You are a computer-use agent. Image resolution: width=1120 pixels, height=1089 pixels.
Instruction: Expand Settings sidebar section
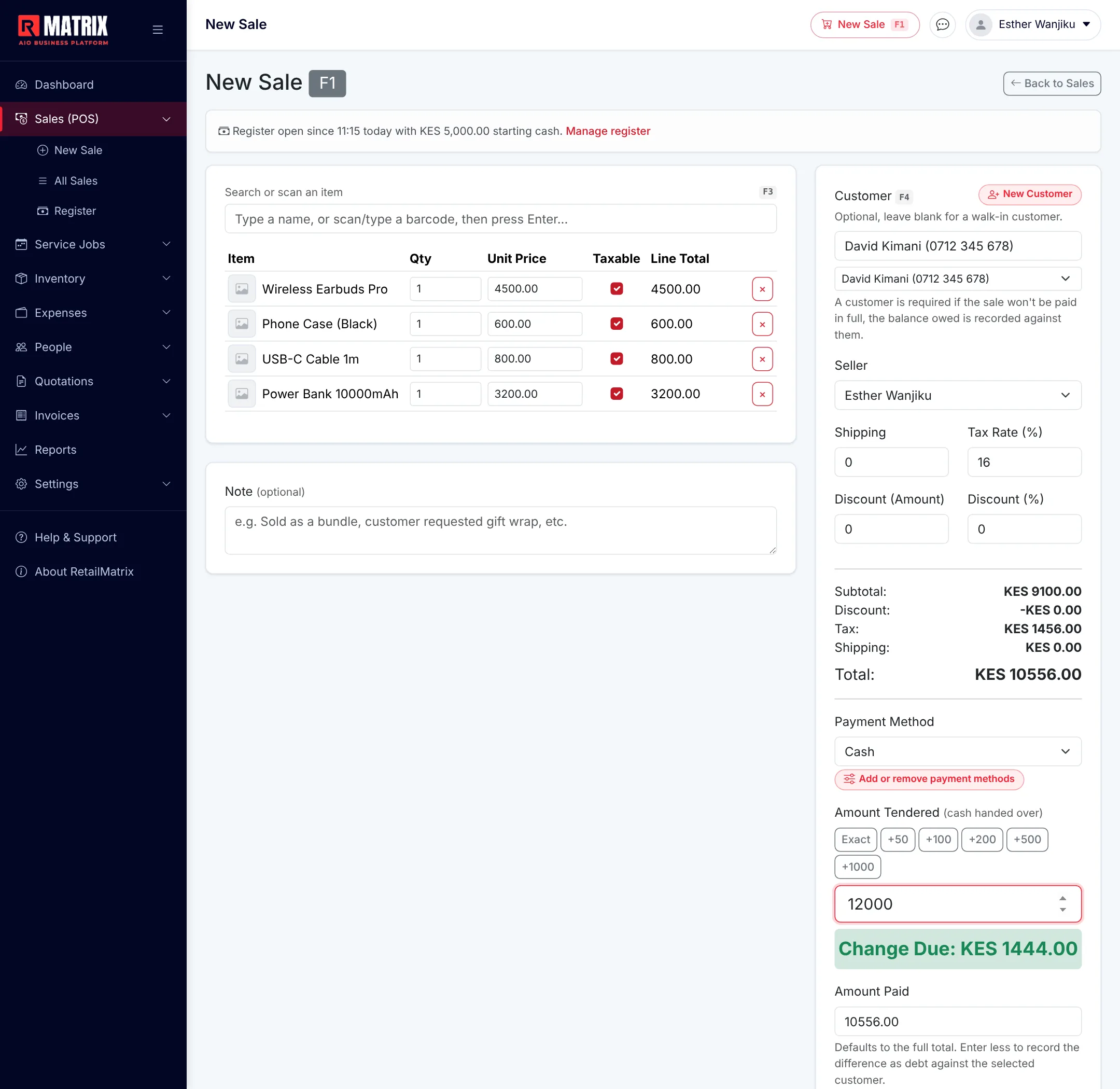(93, 484)
